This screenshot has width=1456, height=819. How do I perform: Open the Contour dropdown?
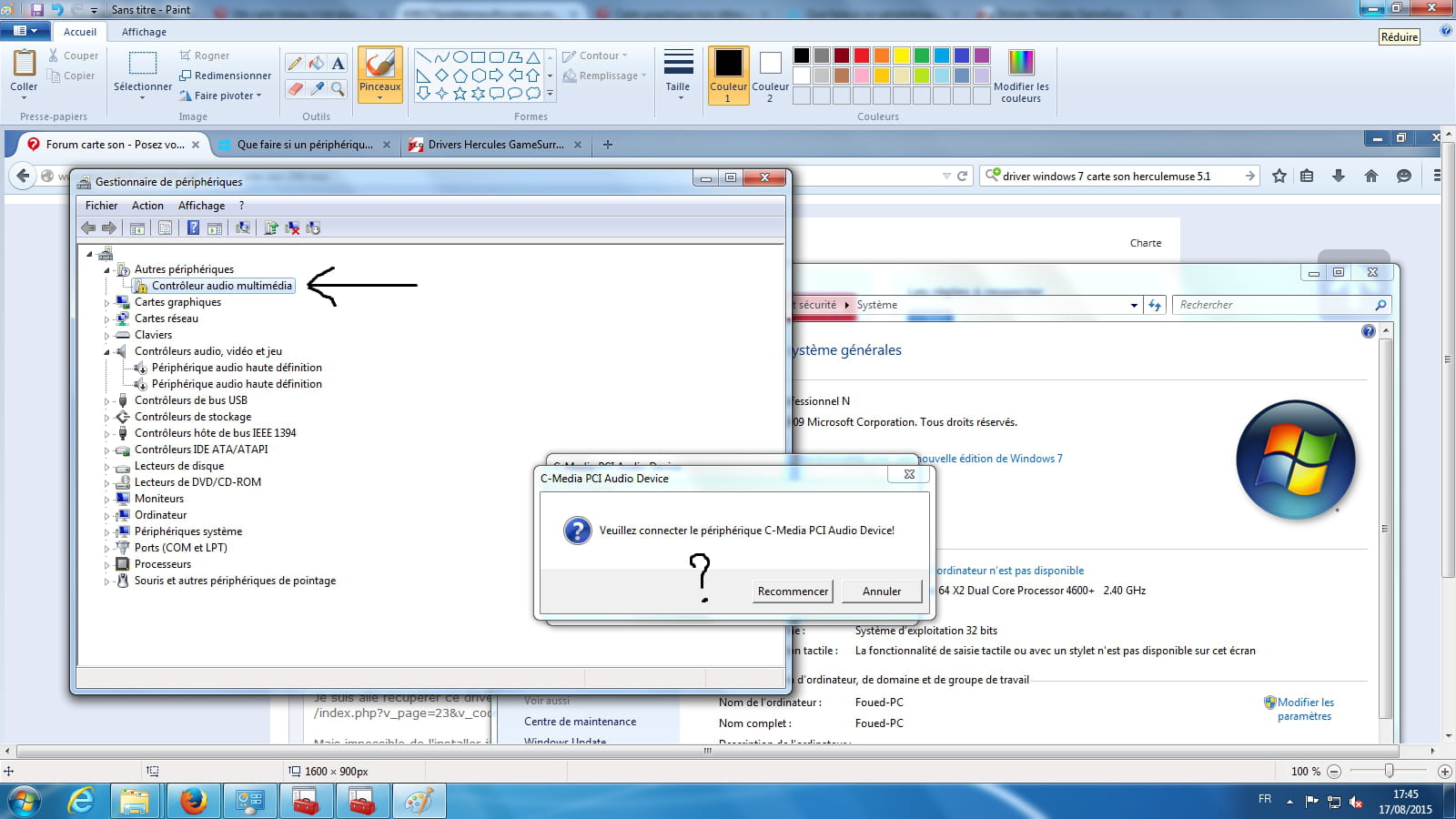click(x=595, y=56)
